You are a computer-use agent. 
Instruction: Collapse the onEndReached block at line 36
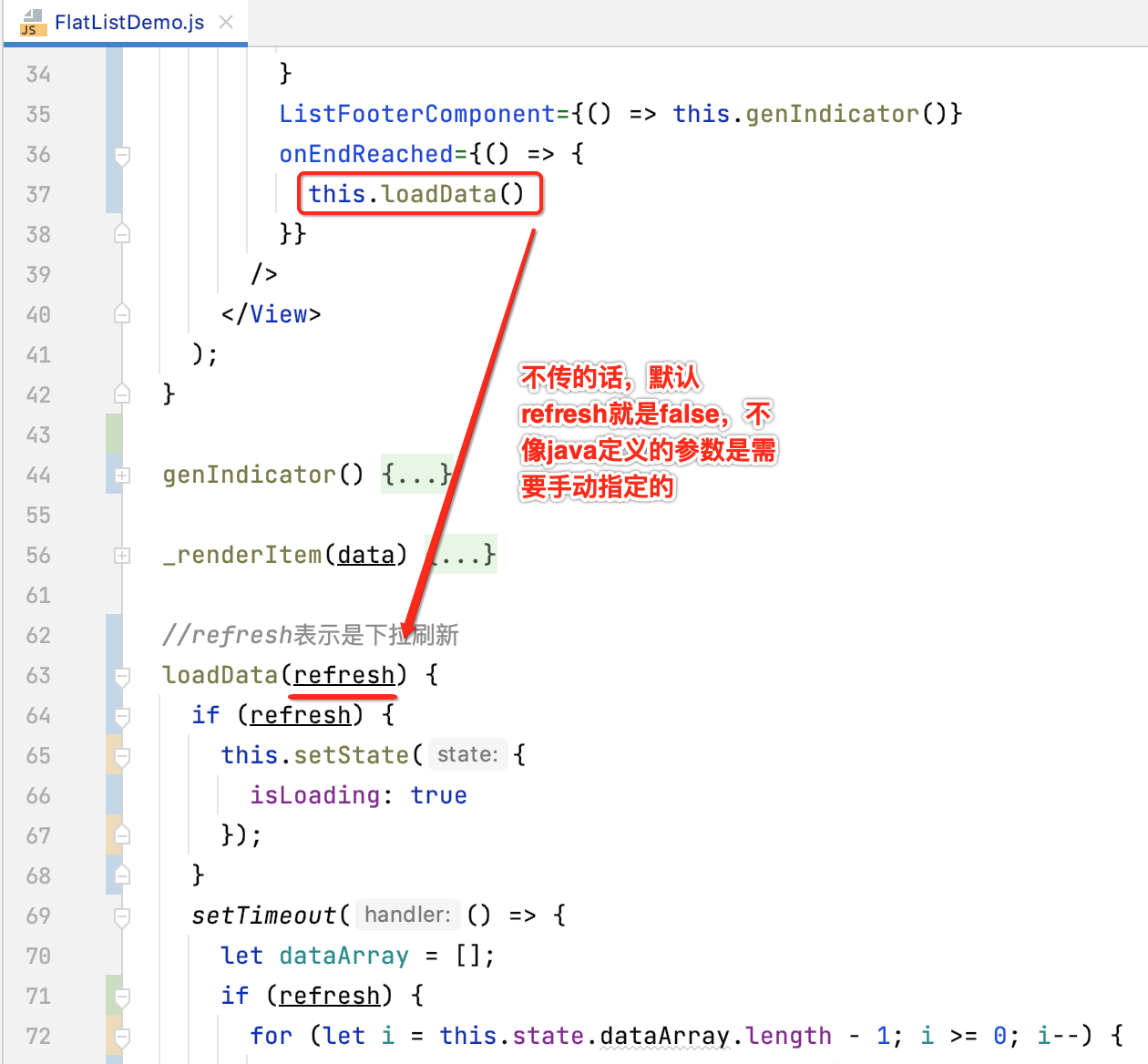point(122,155)
